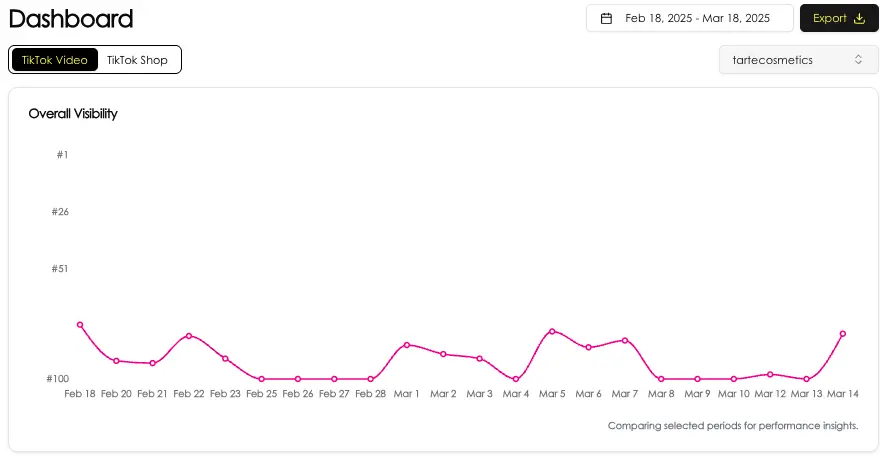Click the Mar 5 x-axis label

pos(552,394)
